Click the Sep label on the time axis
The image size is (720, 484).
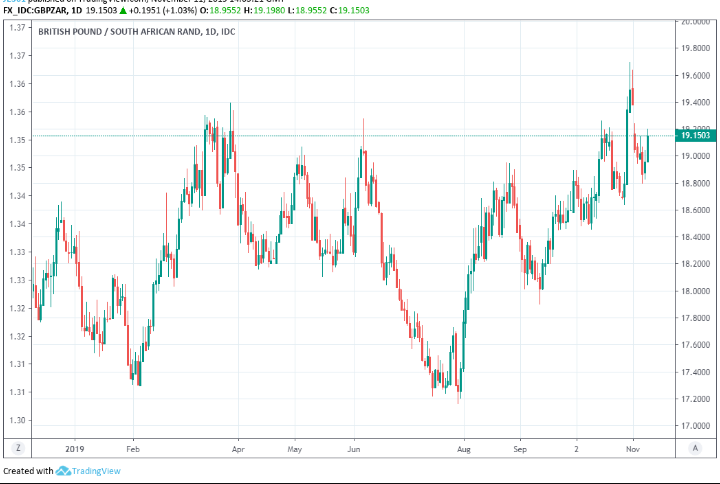520,449
